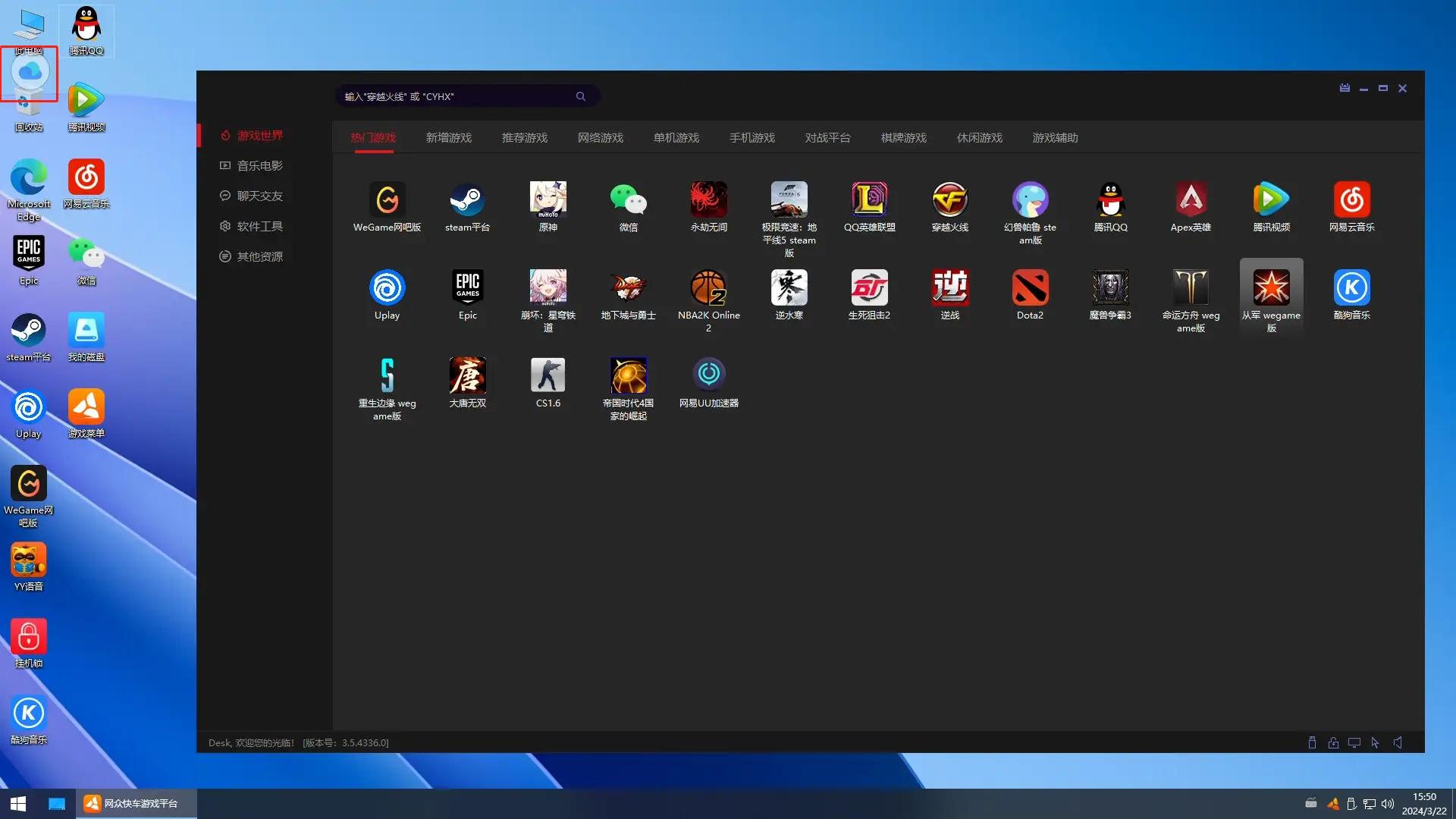1456x819 pixels.
Task: Click the game search input field
Action: [x=455, y=96]
